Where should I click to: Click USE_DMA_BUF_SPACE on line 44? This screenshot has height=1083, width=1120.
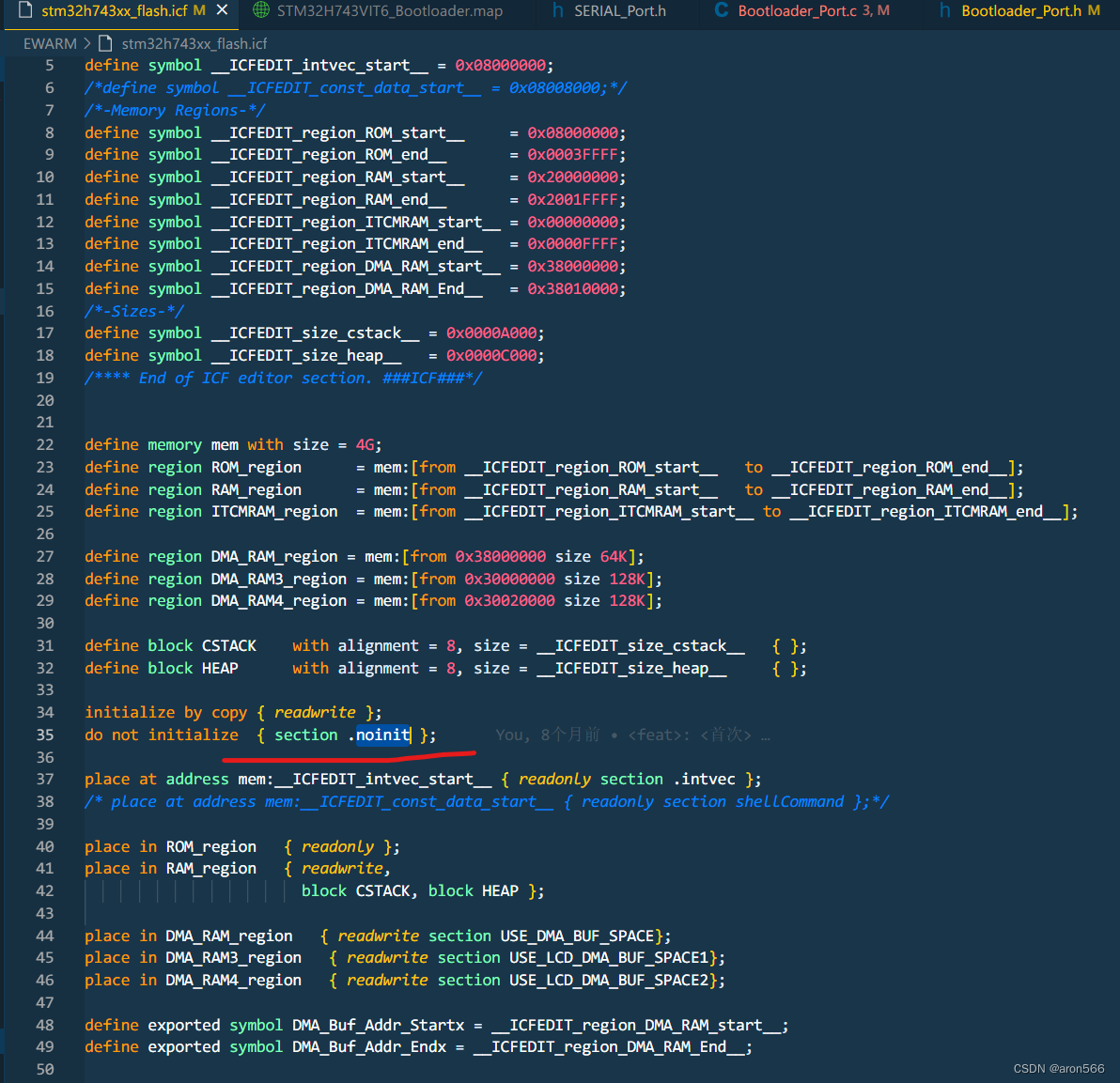[x=577, y=936]
